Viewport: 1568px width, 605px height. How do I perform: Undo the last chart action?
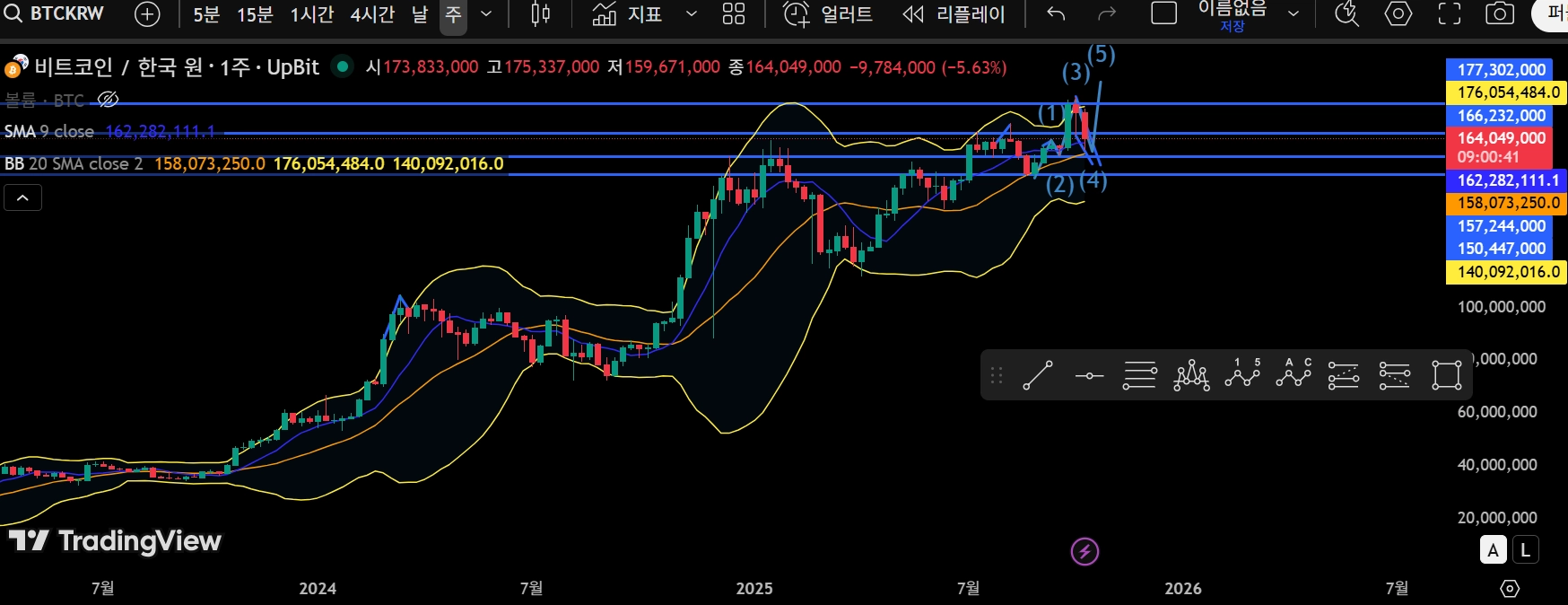tap(1056, 14)
